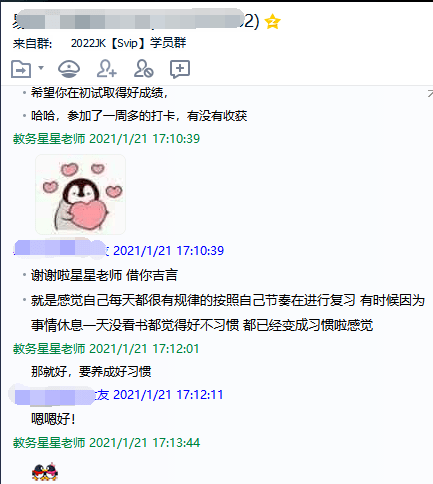This screenshot has width=433, height=484.
Task: Open the 2022JK【Svip】学员群 group link
Action: pyautogui.click(x=128, y=43)
